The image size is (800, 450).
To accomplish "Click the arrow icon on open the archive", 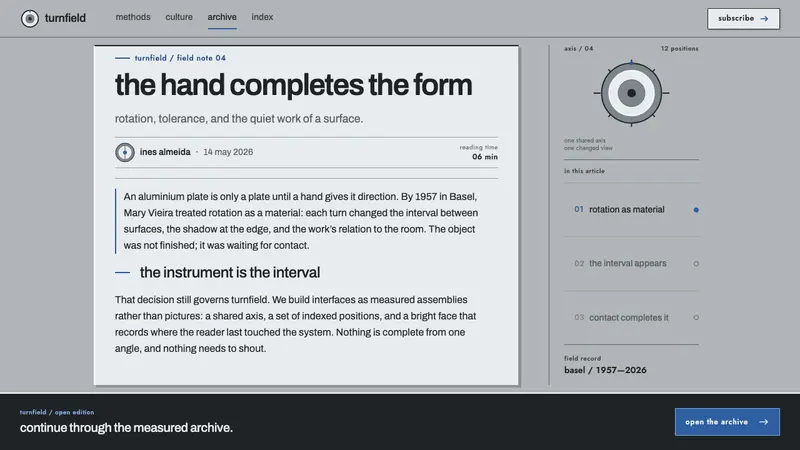I will pos(763,422).
